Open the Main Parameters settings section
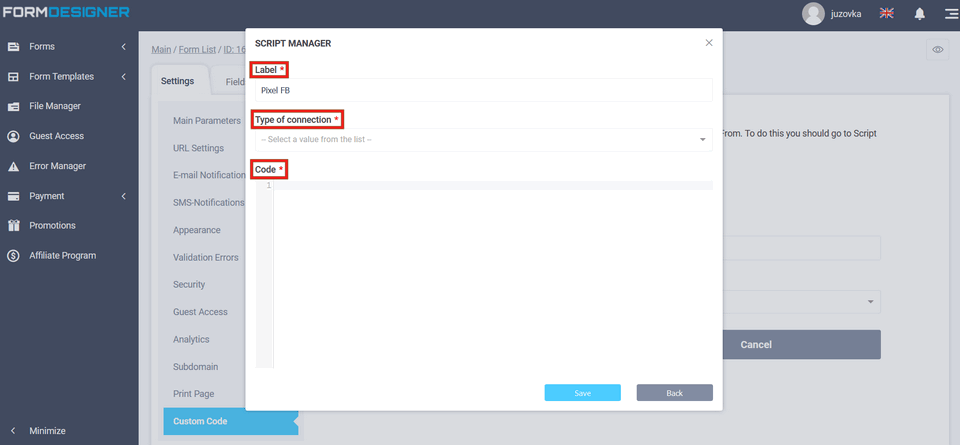Viewport: 960px width, 445px height. tap(207, 121)
